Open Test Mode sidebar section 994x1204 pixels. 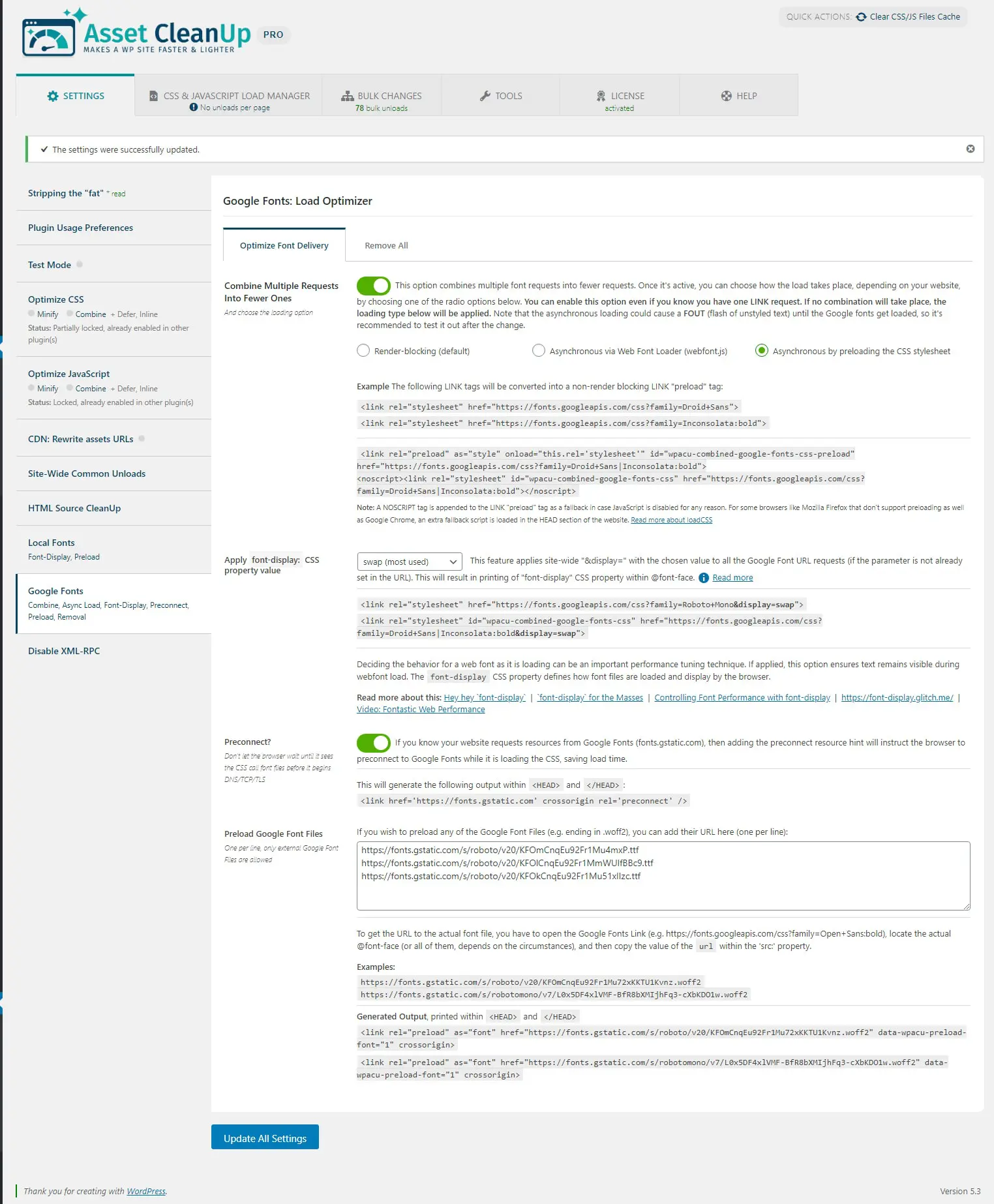point(113,264)
